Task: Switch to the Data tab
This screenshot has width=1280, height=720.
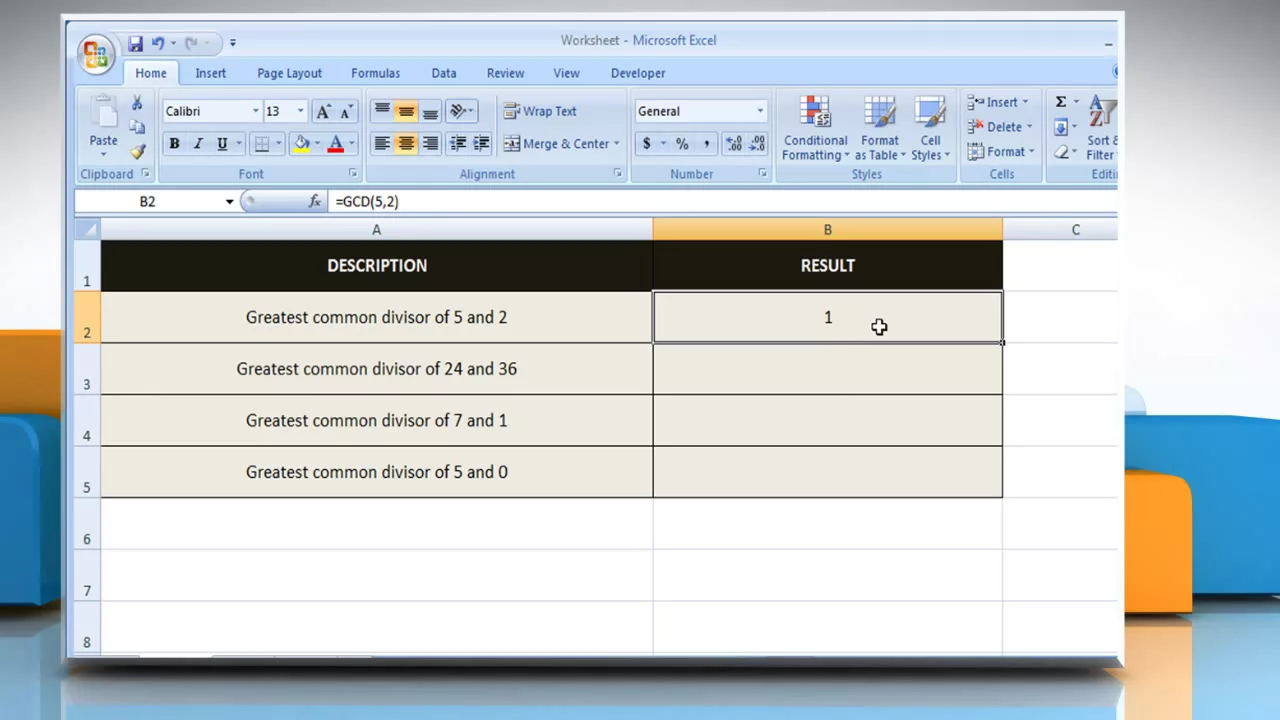Action: click(x=444, y=73)
